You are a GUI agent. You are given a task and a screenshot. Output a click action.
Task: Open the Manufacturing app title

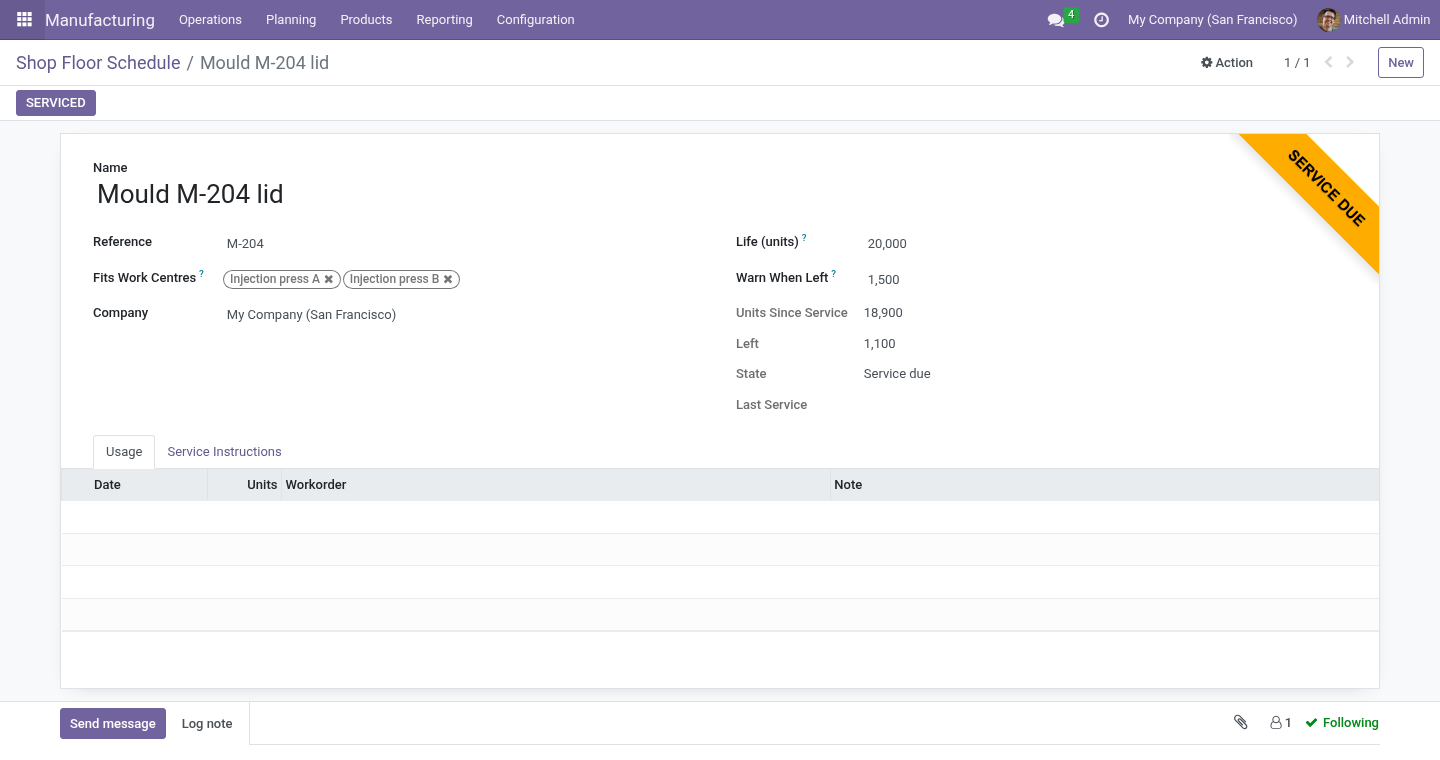click(100, 20)
